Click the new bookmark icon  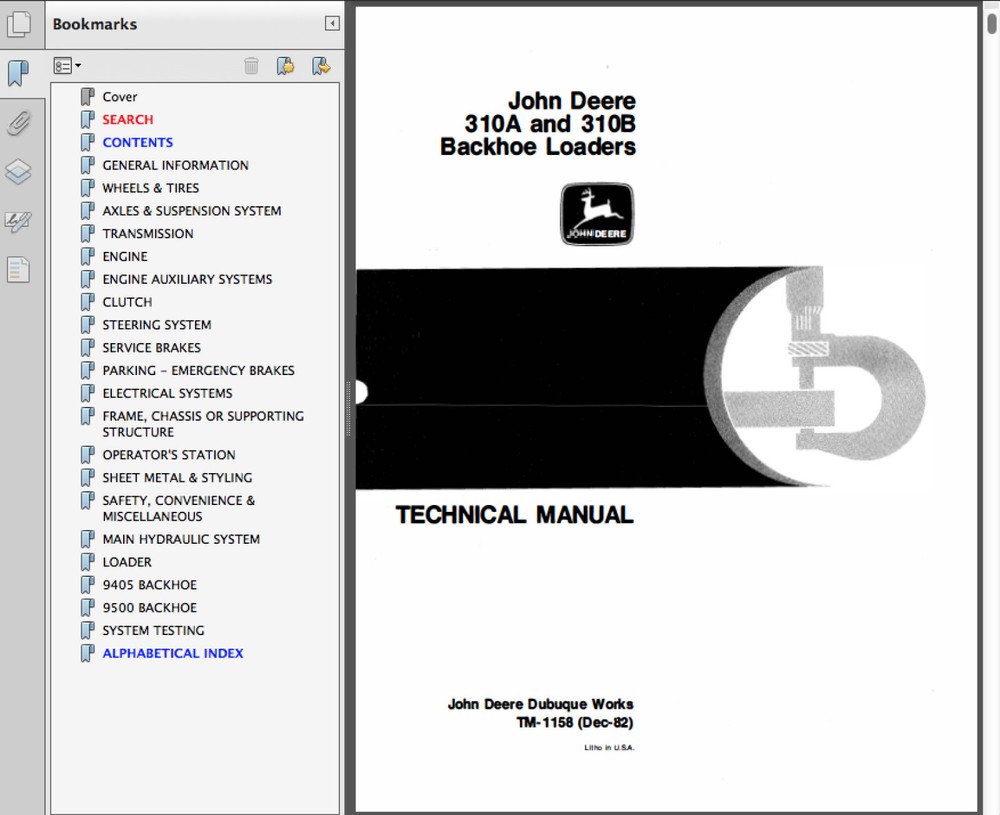285,66
